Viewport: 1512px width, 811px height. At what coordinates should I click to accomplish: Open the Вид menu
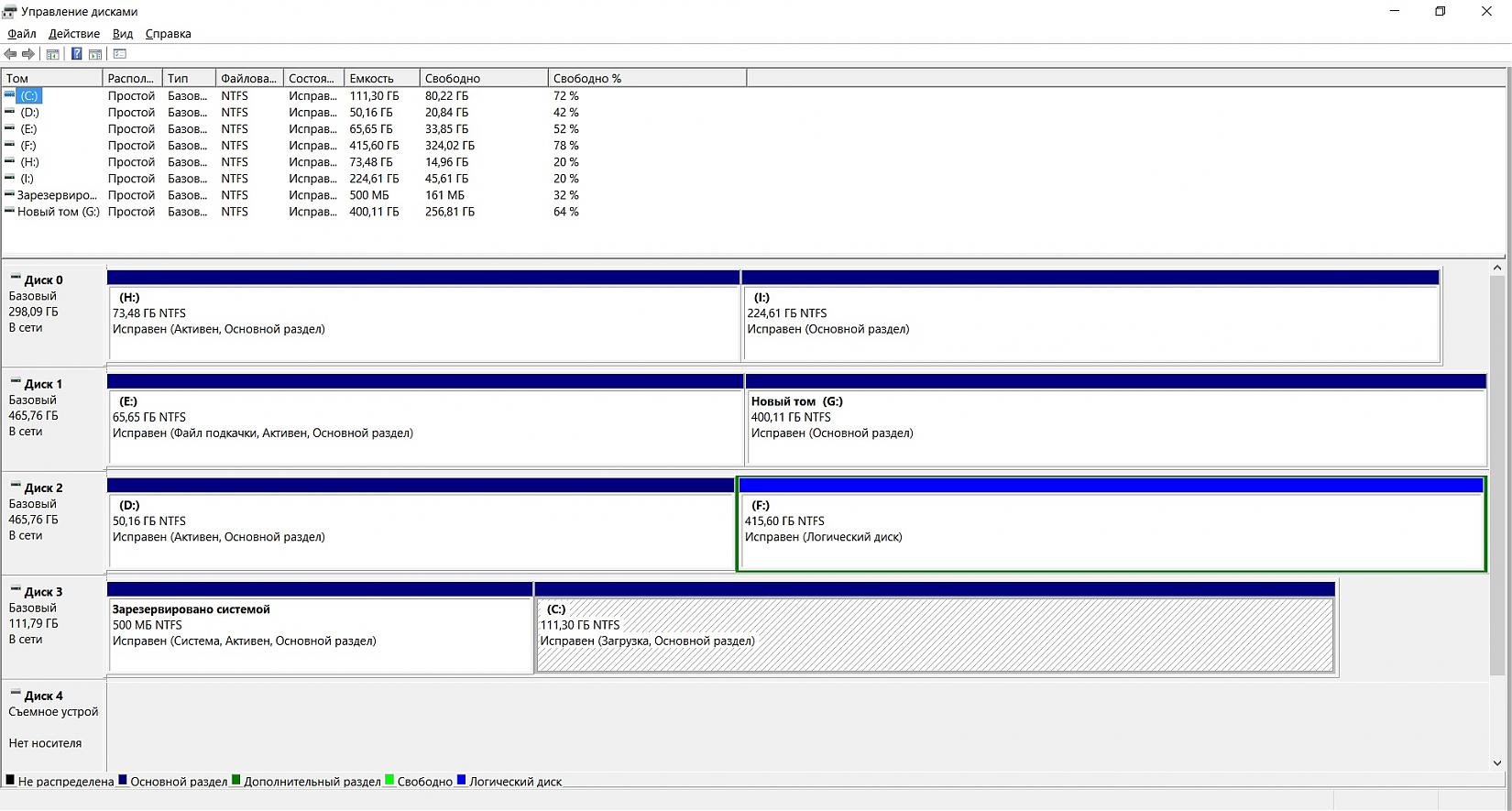pos(123,34)
